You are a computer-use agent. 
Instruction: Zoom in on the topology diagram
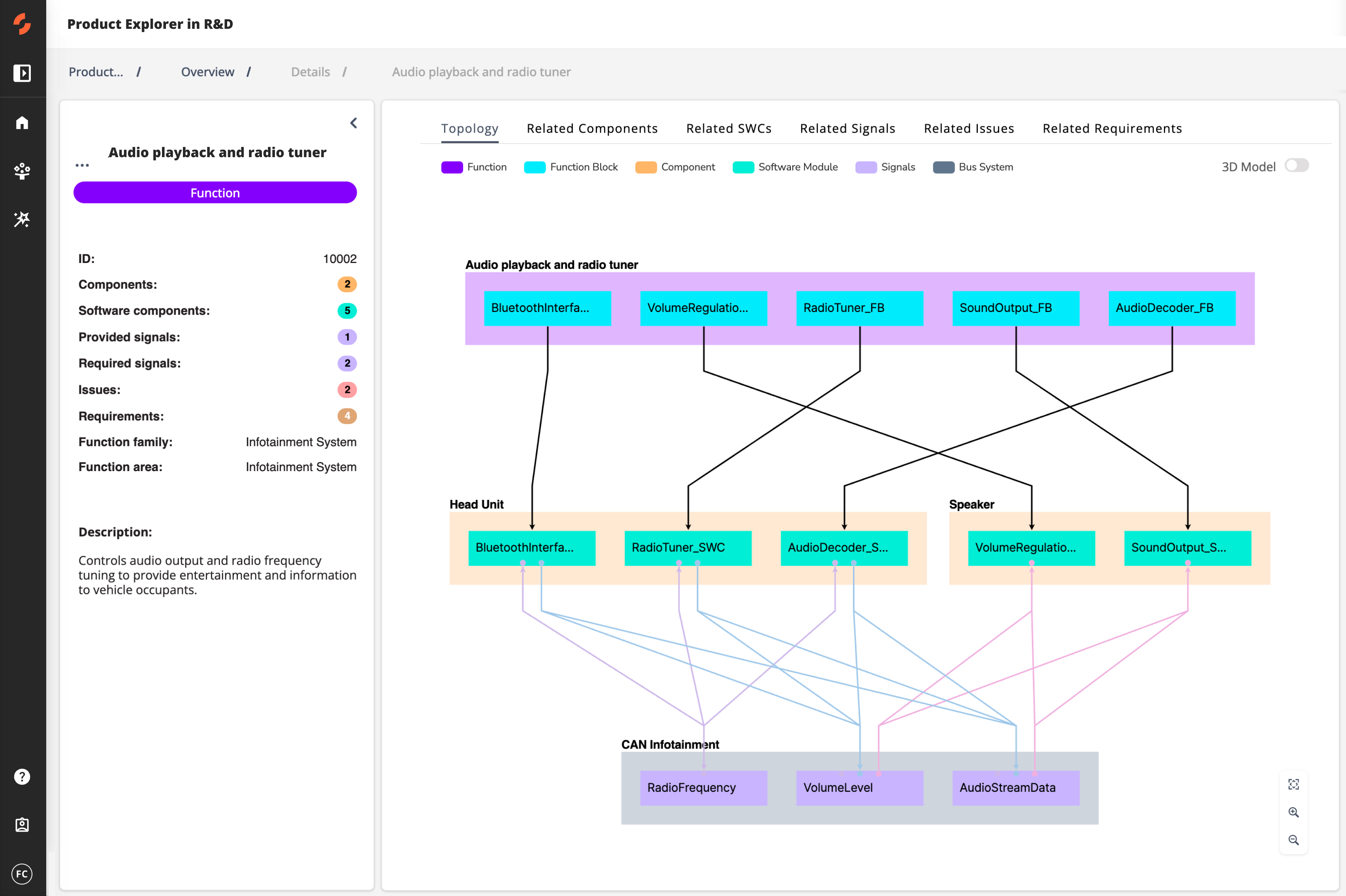1293,812
